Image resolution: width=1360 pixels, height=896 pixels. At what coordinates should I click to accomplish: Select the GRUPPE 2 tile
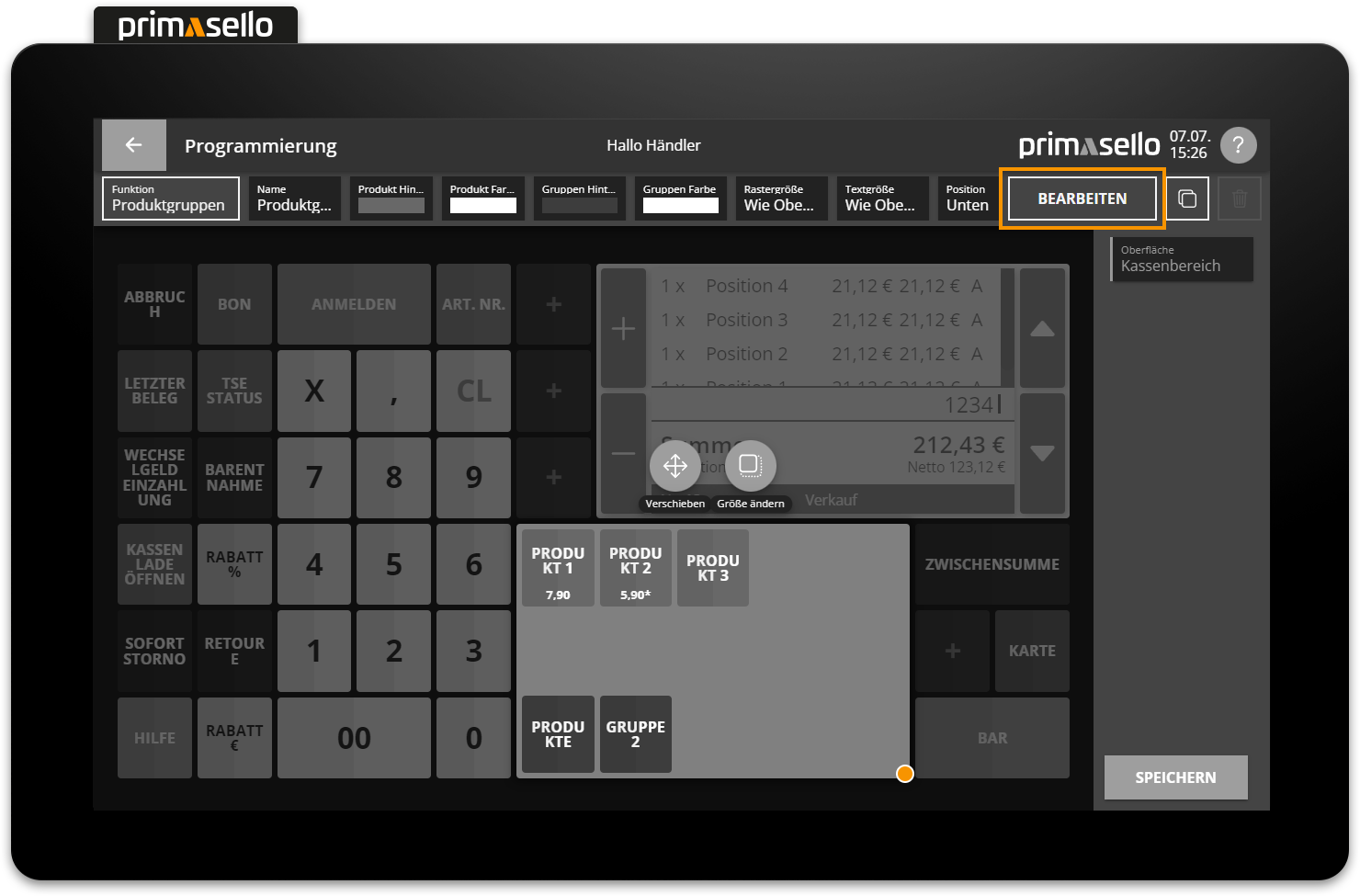(635, 734)
